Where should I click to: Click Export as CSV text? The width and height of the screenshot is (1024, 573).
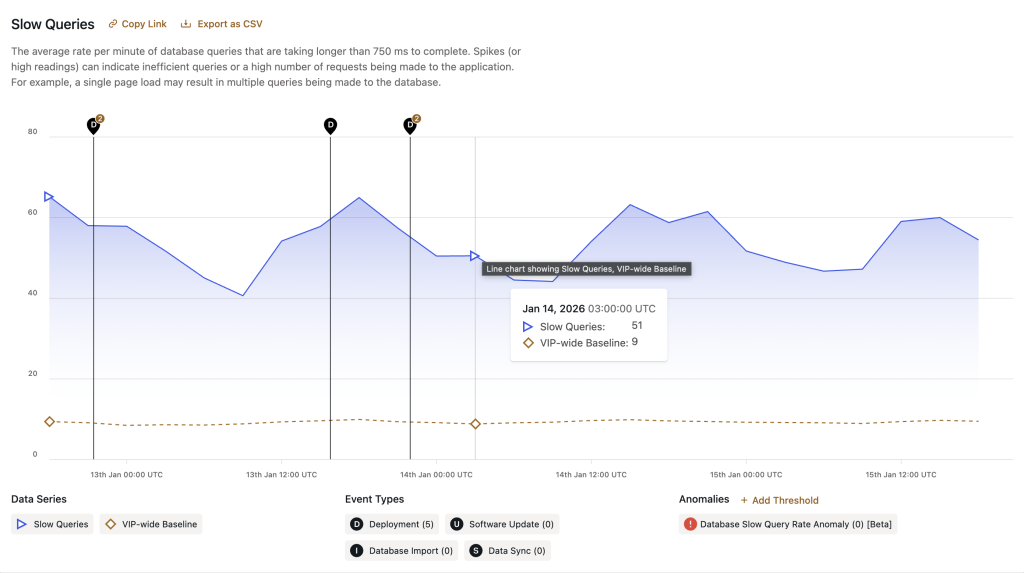230,24
